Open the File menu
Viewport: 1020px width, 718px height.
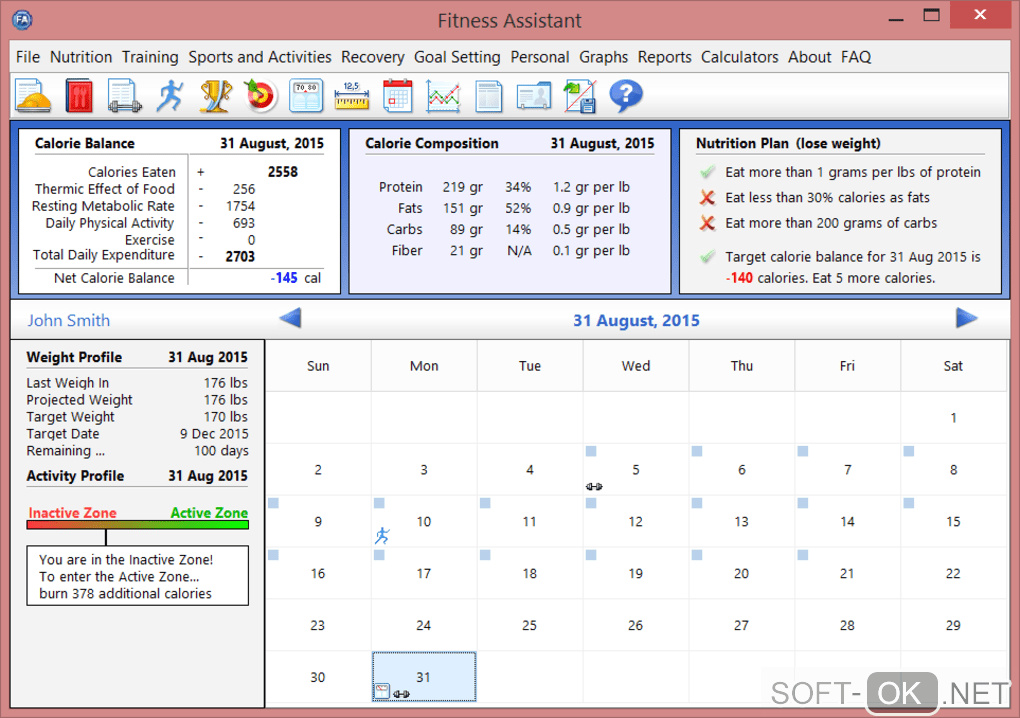coord(28,57)
